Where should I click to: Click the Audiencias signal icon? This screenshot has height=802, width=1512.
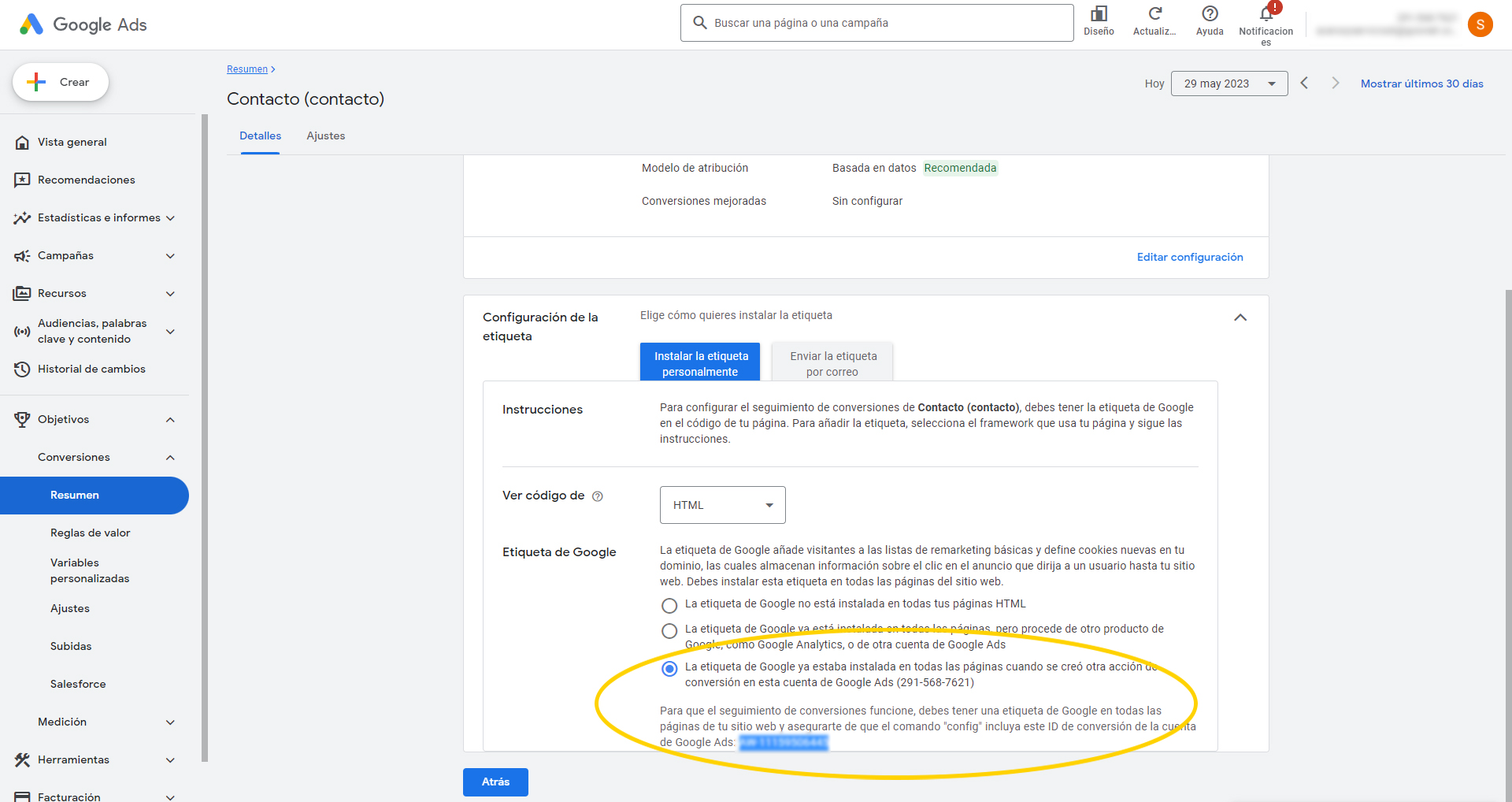22,332
